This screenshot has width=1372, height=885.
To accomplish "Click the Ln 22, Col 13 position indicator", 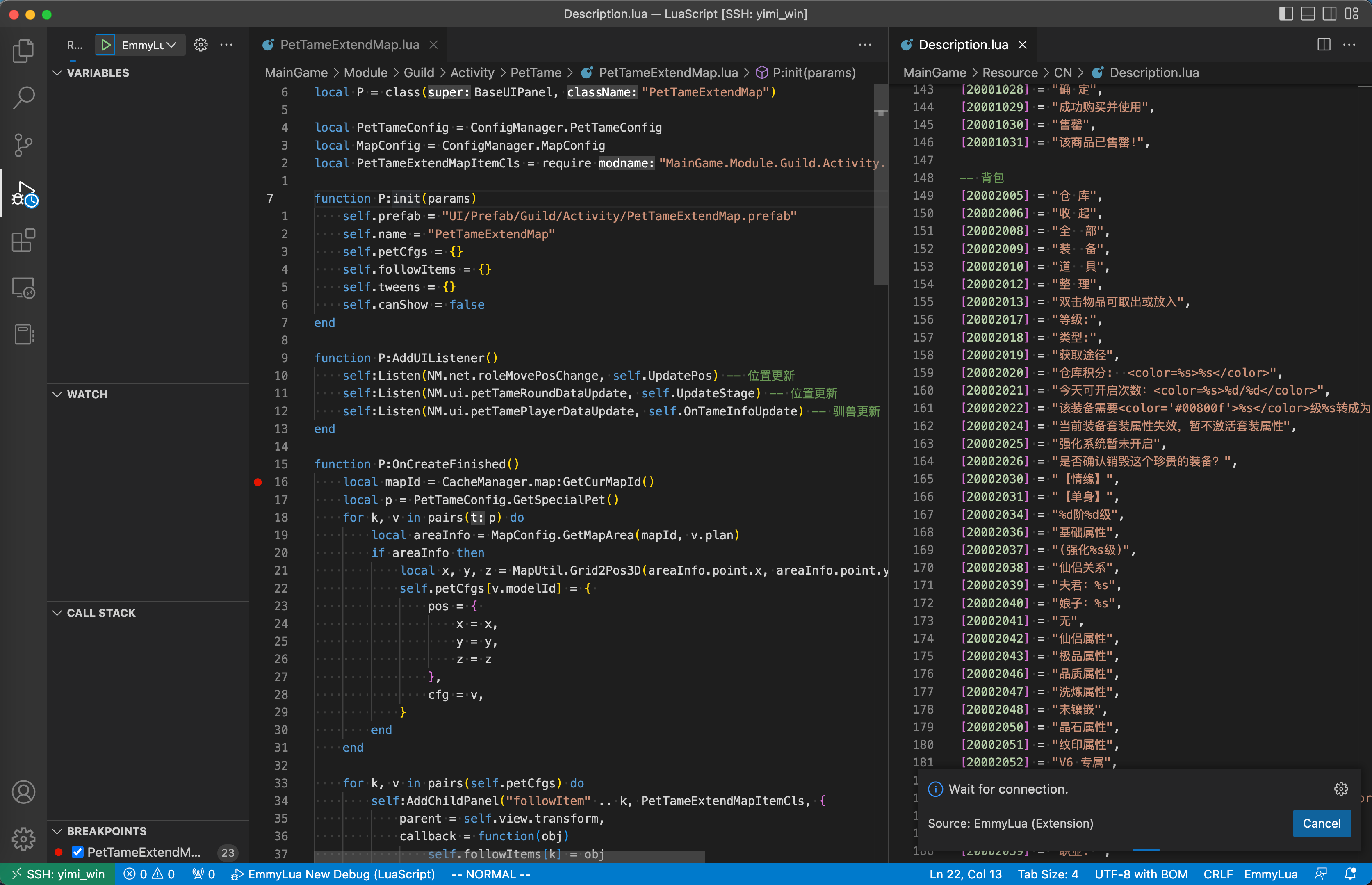I will (965, 874).
